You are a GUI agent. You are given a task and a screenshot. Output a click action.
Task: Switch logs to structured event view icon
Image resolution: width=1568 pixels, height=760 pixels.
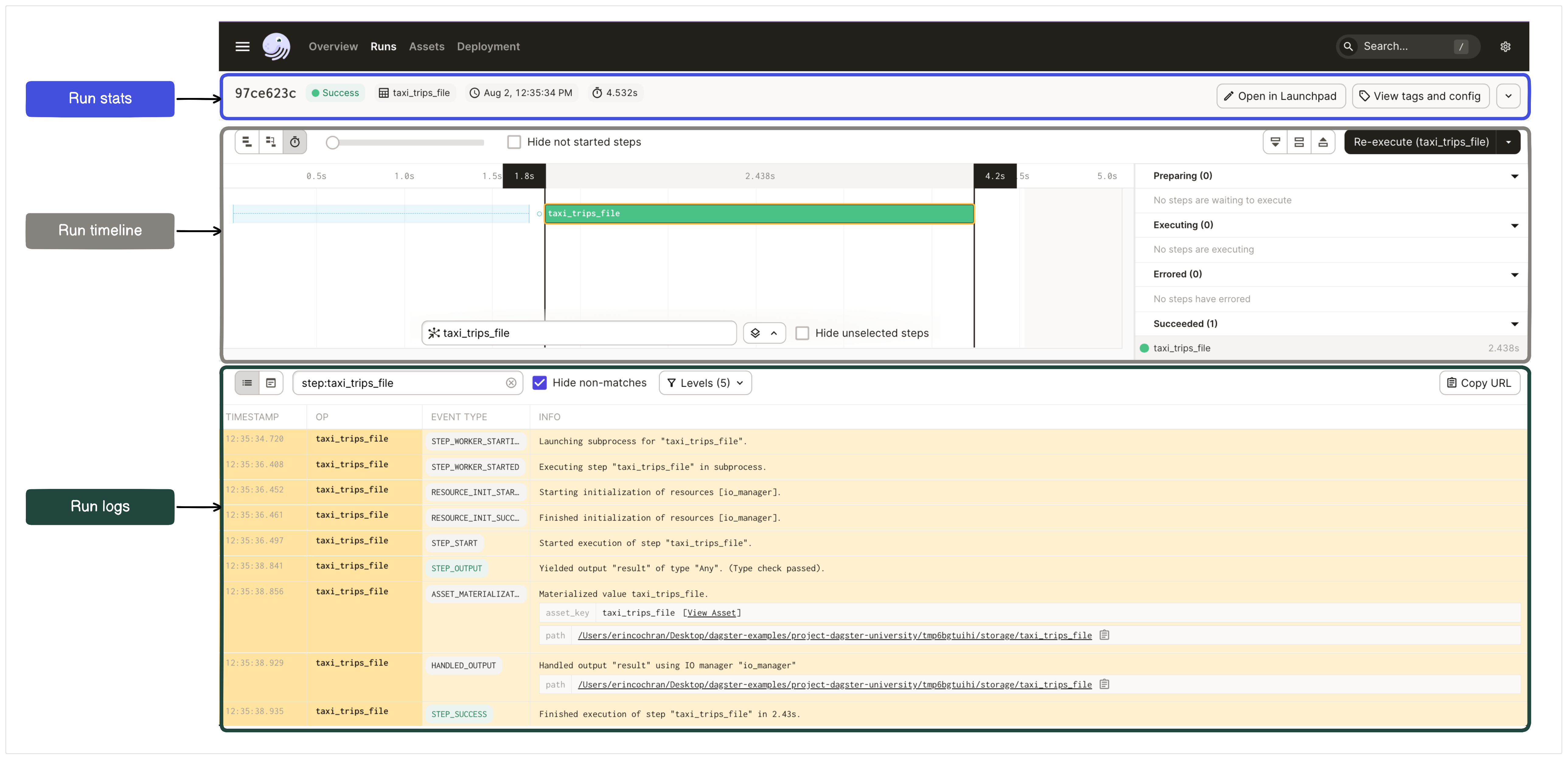[x=247, y=383]
